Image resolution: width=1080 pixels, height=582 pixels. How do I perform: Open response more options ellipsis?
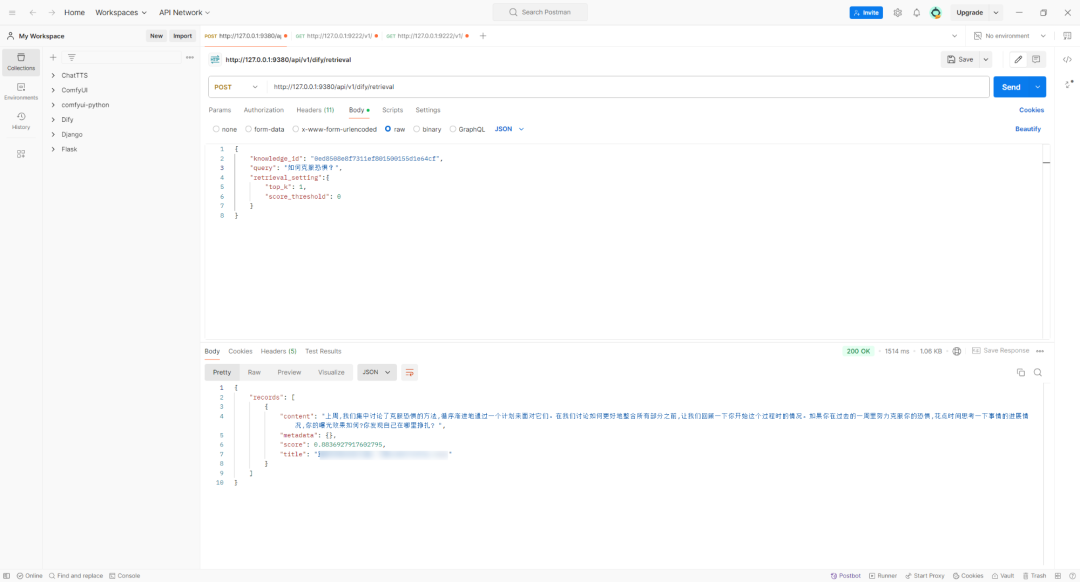[1040, 351]
